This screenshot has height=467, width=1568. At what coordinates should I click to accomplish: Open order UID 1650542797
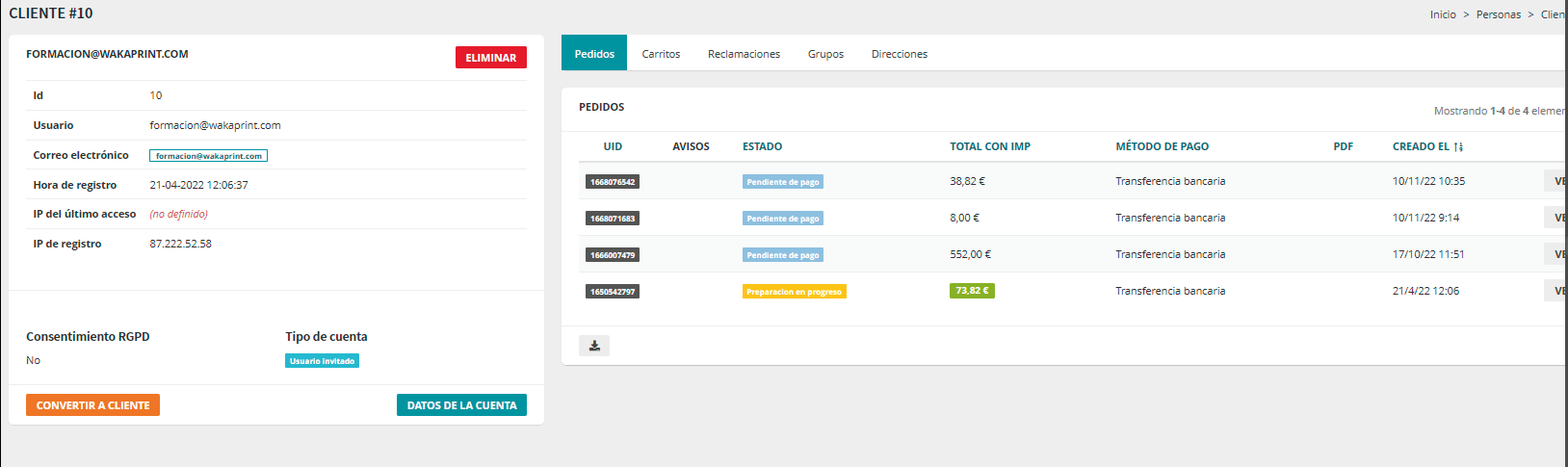tap(613, 292)
